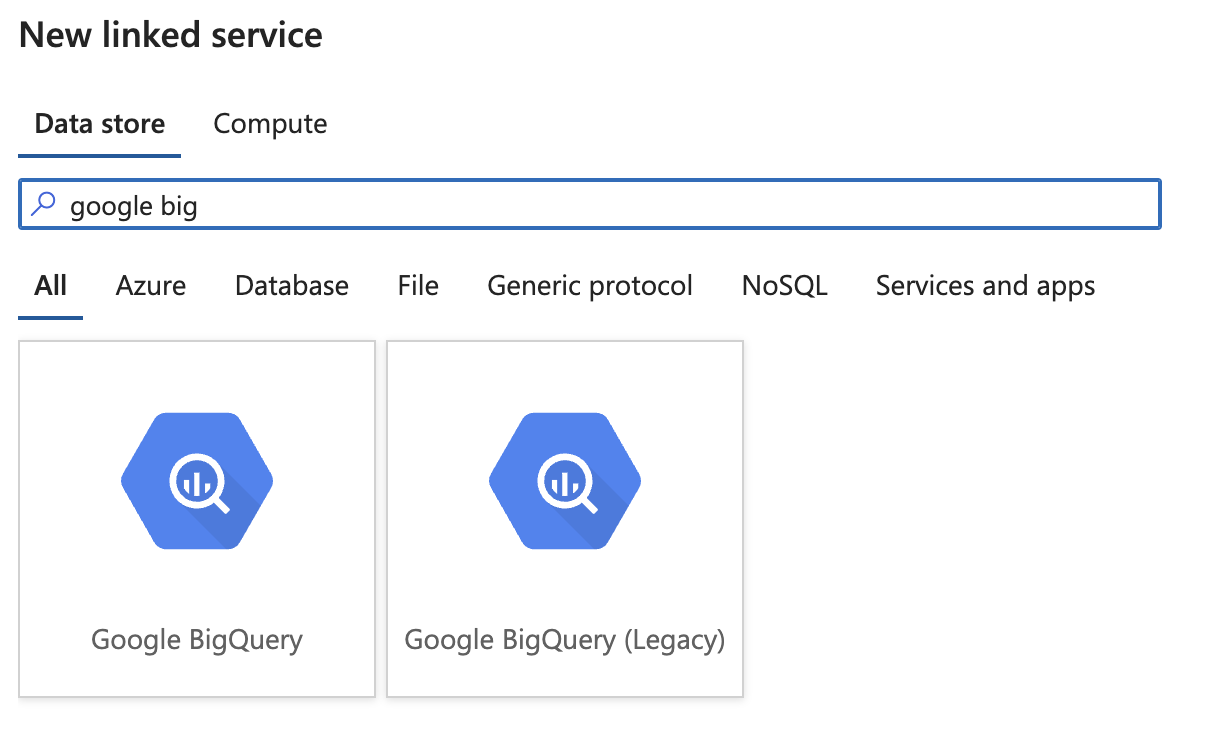Show the Database category filter

tap(292, 286)
